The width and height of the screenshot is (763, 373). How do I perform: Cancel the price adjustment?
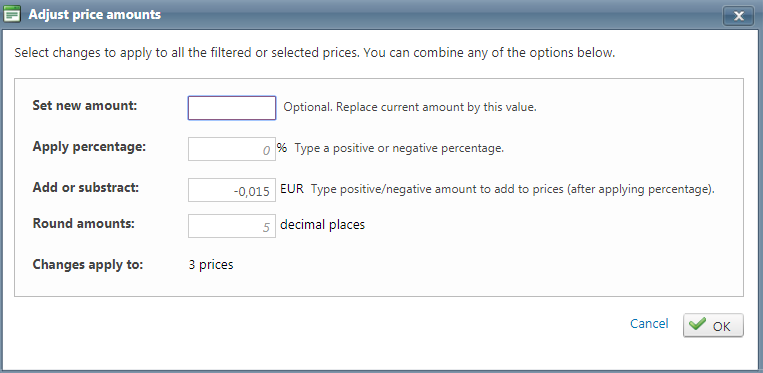(x=649, y=323)
